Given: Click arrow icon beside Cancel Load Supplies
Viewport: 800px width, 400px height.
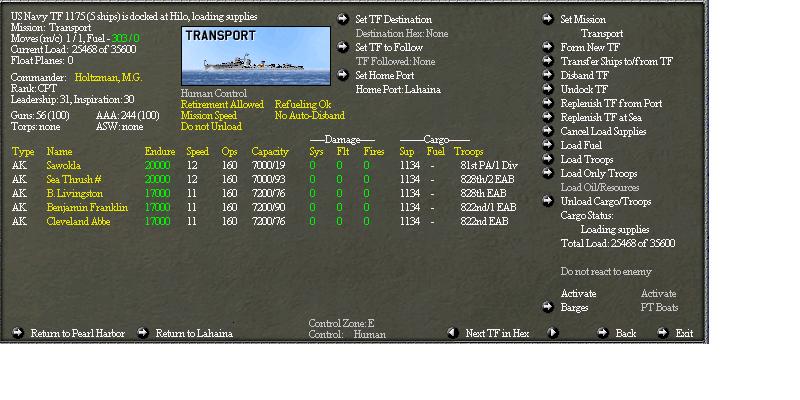Looking at the screenshot, I should [x=548, y=131].
